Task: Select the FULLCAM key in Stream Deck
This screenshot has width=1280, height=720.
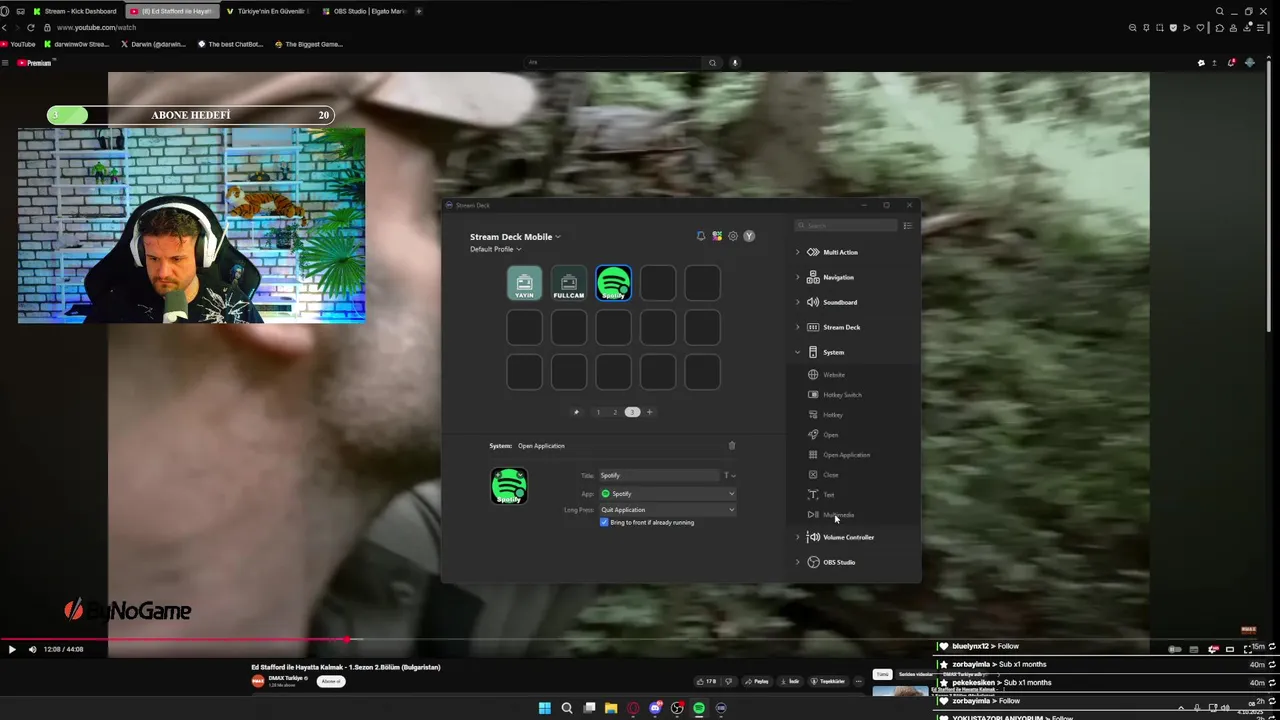Action: point(569,283)
